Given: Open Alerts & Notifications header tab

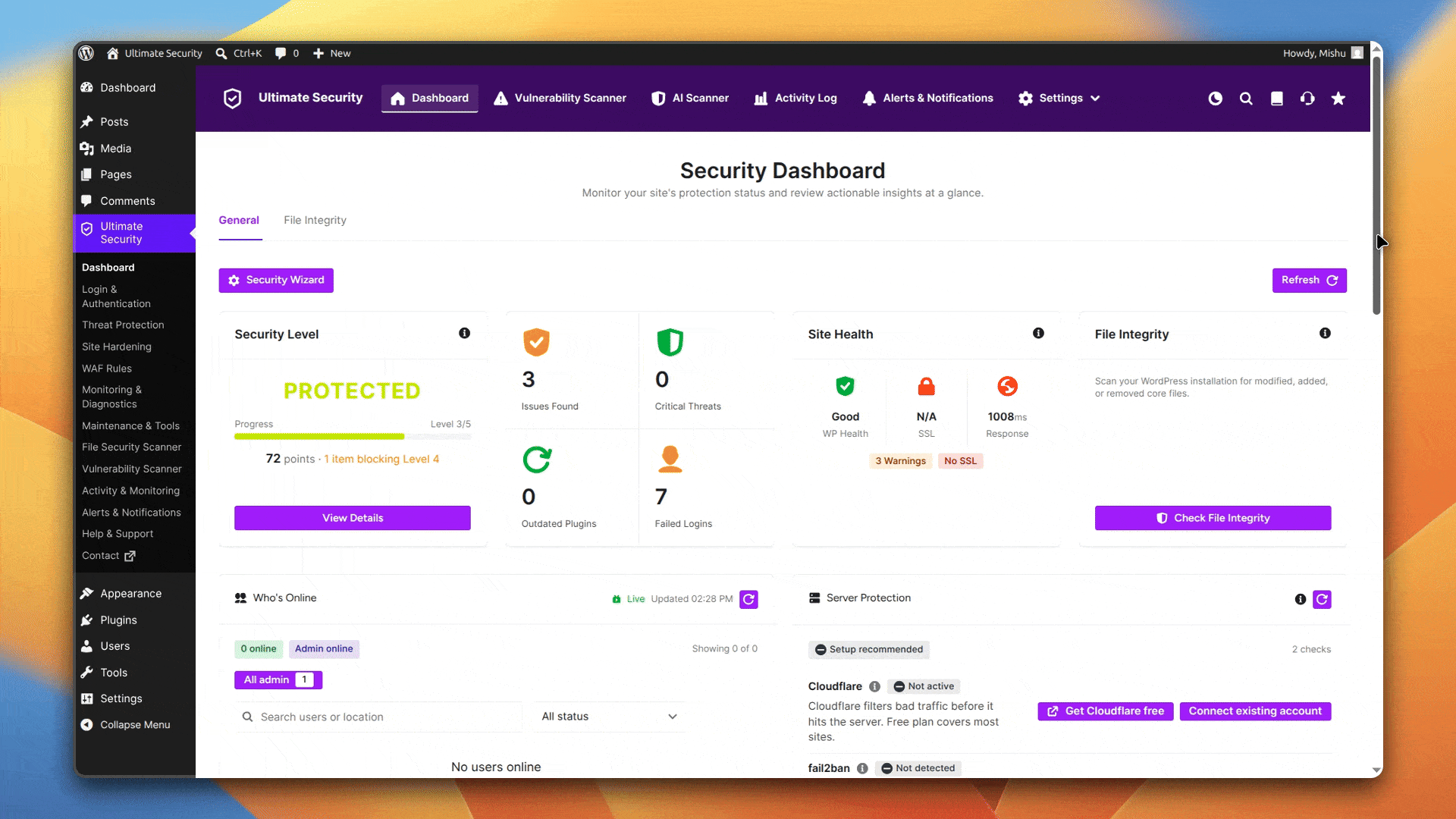Looking at the screenshot, I should [927, 99].
